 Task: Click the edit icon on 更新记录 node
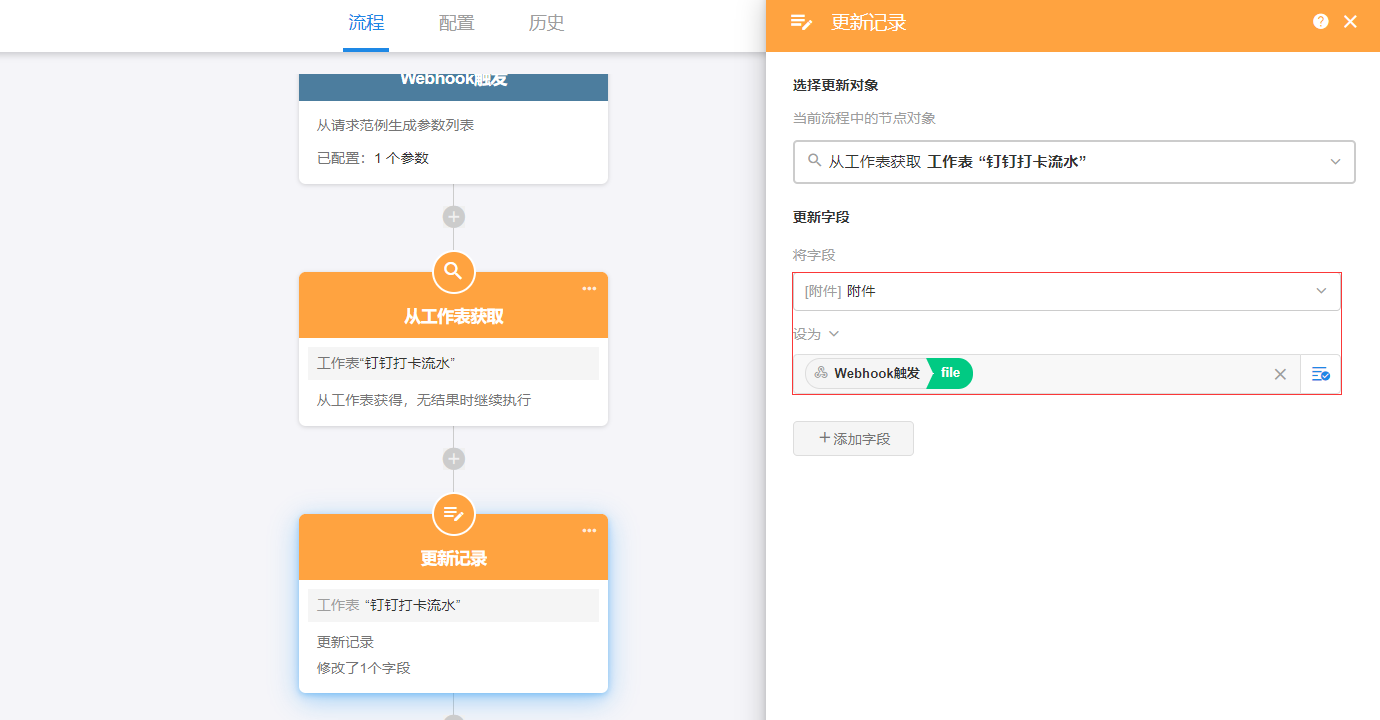point(453,514)
